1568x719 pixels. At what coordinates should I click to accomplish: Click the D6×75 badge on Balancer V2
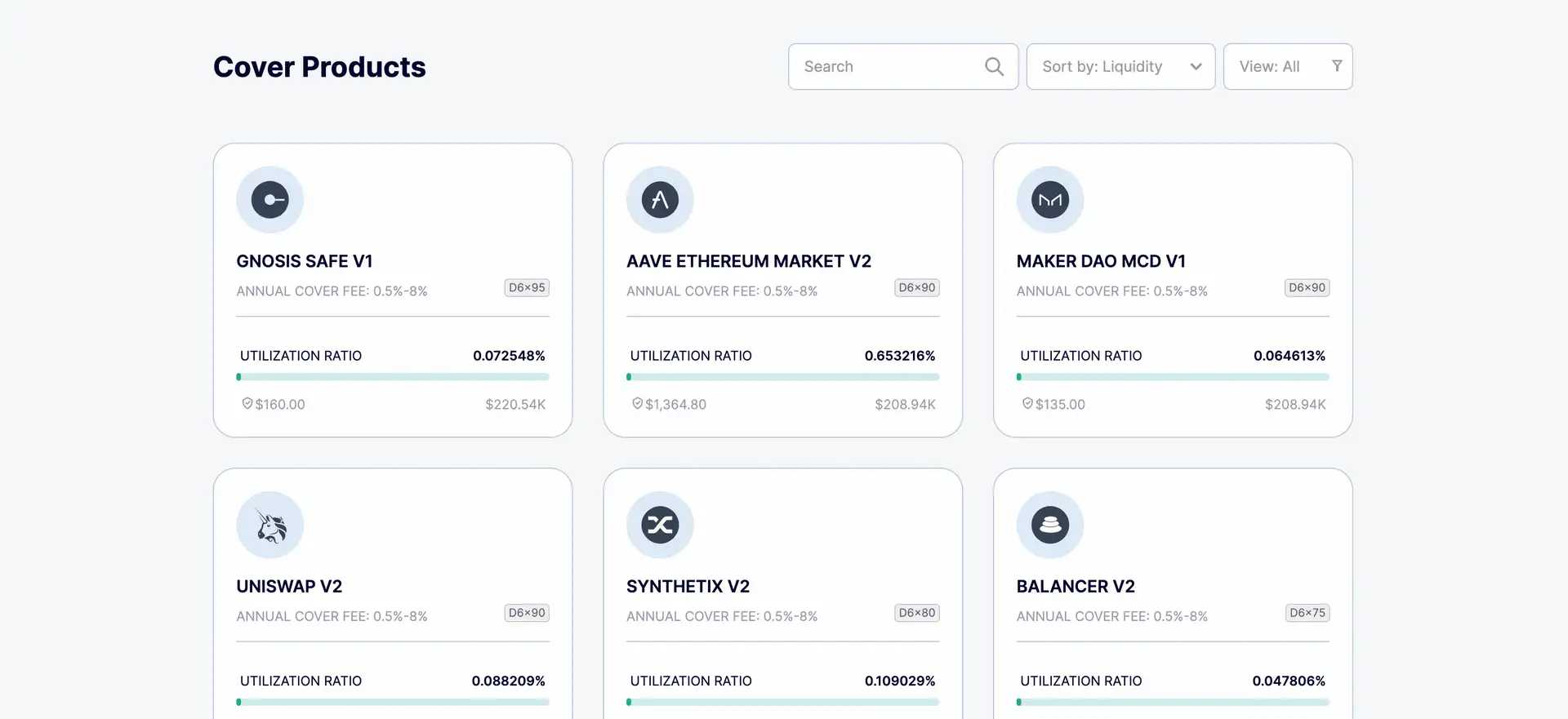click(x=1307, y=613)
